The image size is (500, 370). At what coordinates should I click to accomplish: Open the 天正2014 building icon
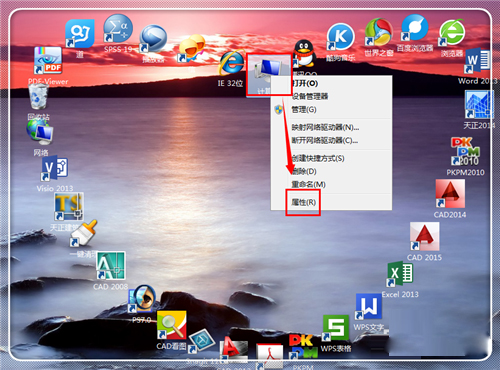479,104
